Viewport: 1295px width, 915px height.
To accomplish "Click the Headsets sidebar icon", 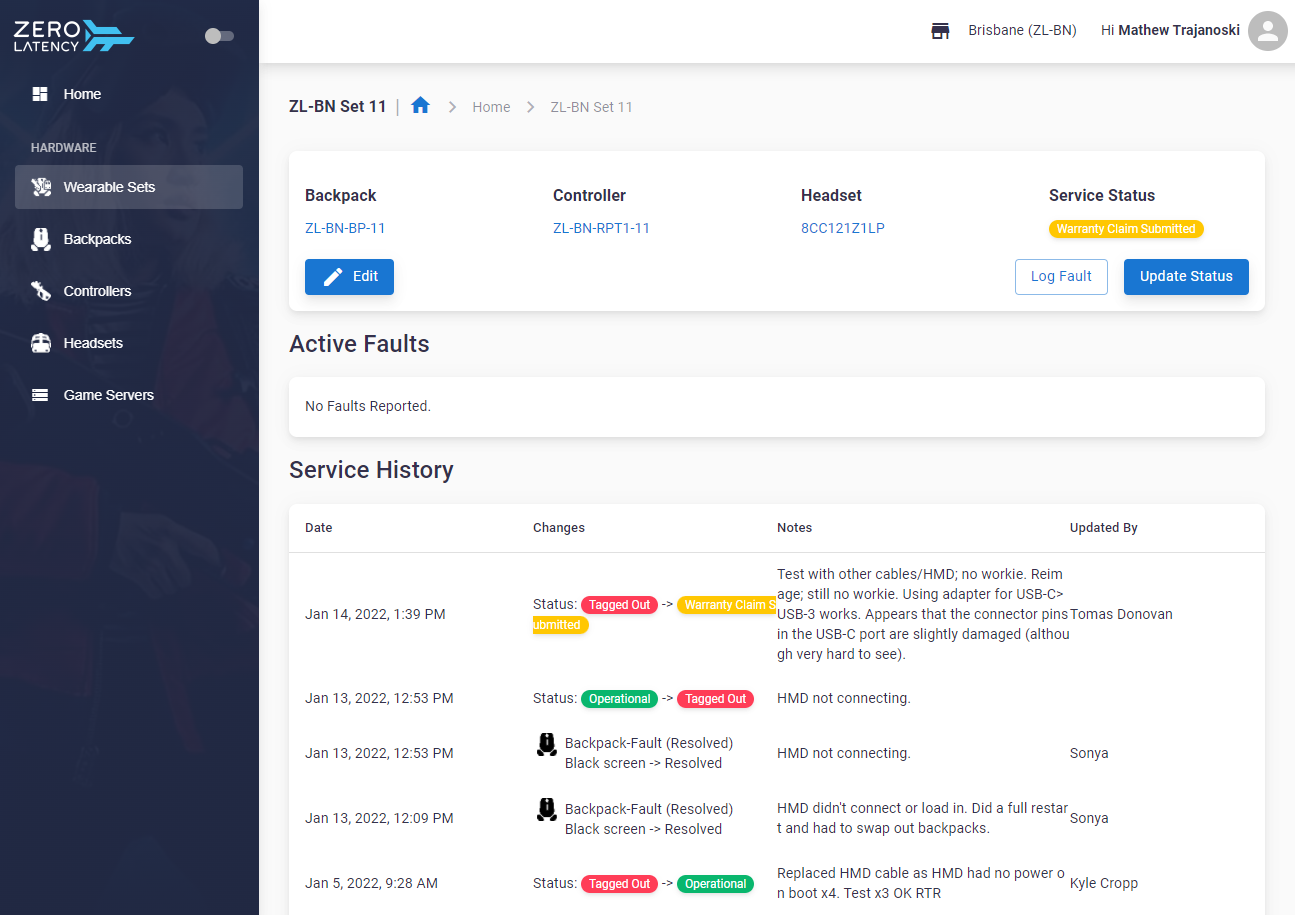I will tap(40, 343).
